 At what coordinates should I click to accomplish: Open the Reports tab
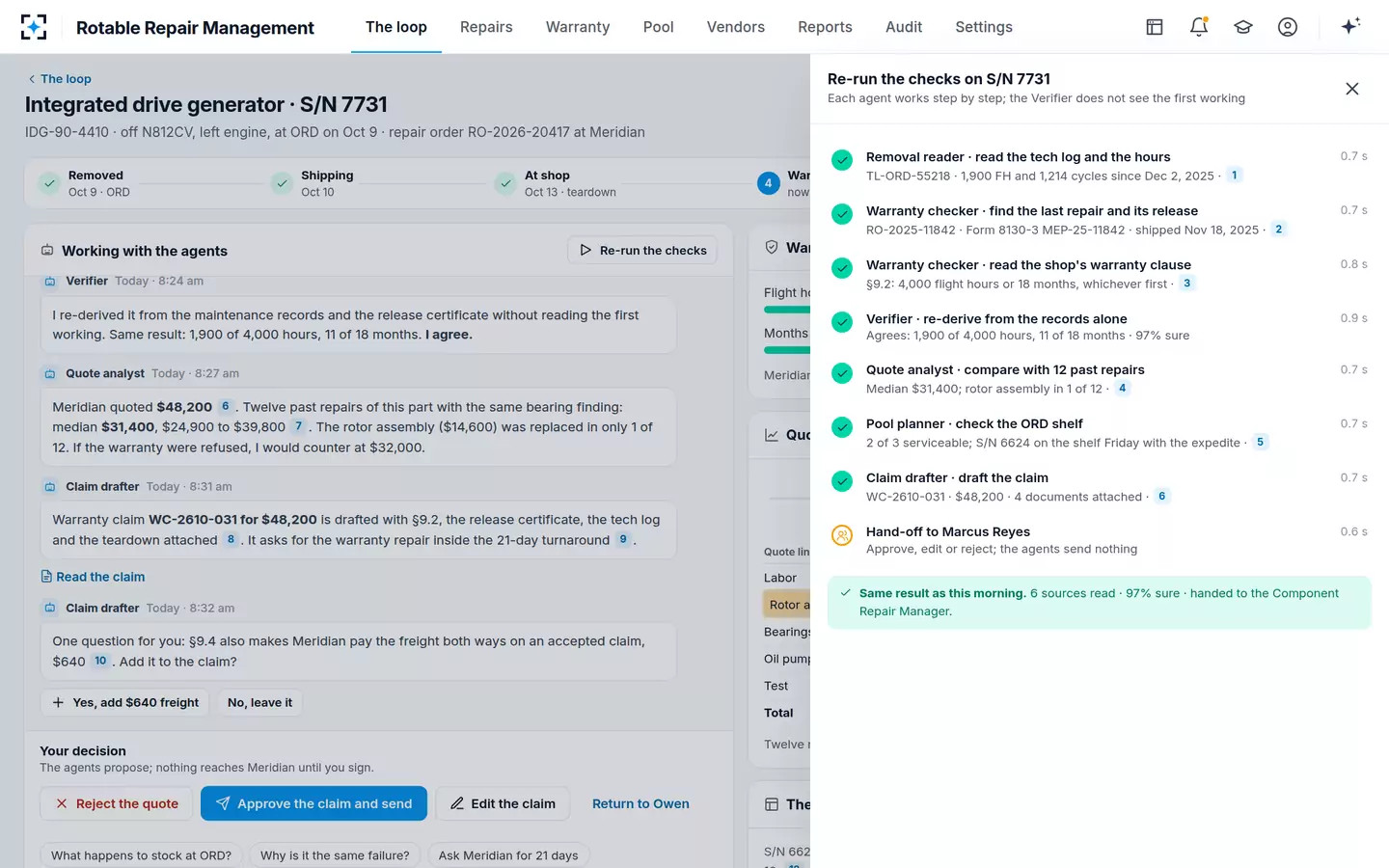coord(825,27)
